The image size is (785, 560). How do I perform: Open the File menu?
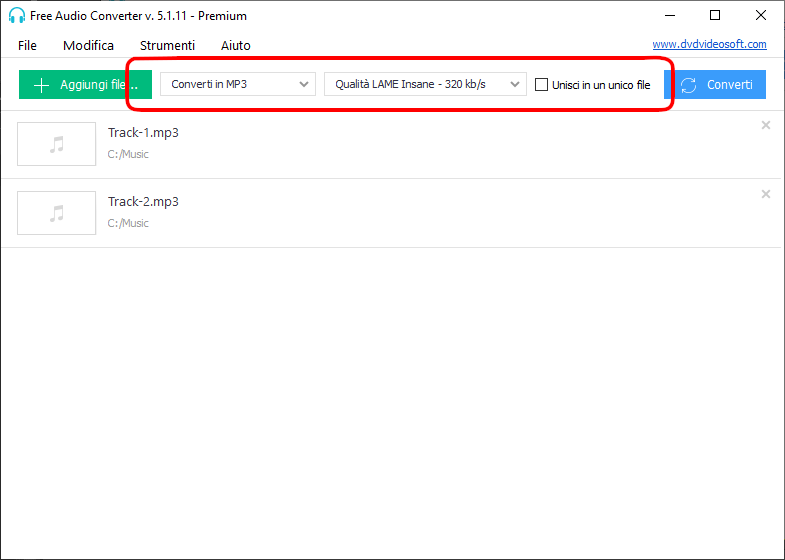(27, 46)
